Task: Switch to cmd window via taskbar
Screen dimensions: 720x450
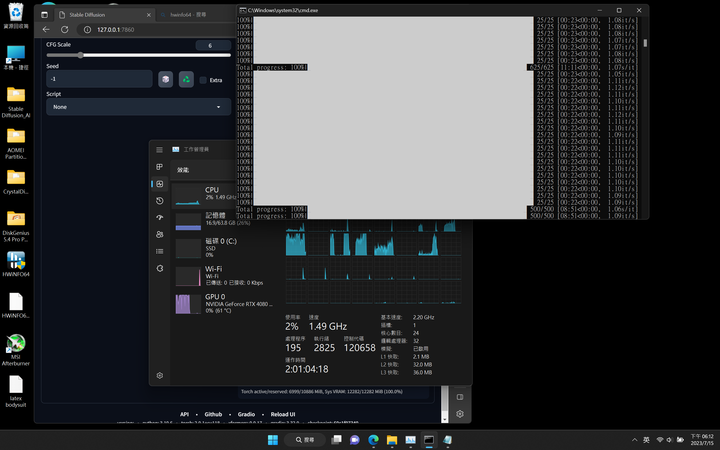Action: 429,440
